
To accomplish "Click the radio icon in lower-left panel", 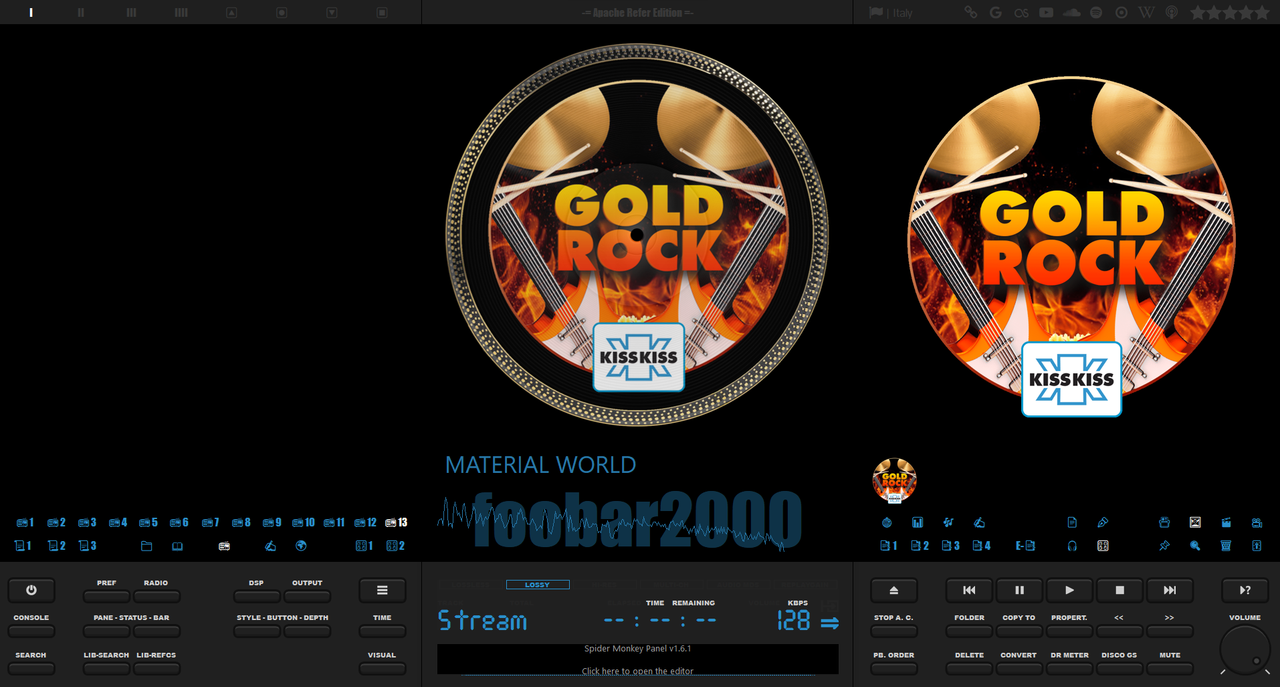I will 224,546.
